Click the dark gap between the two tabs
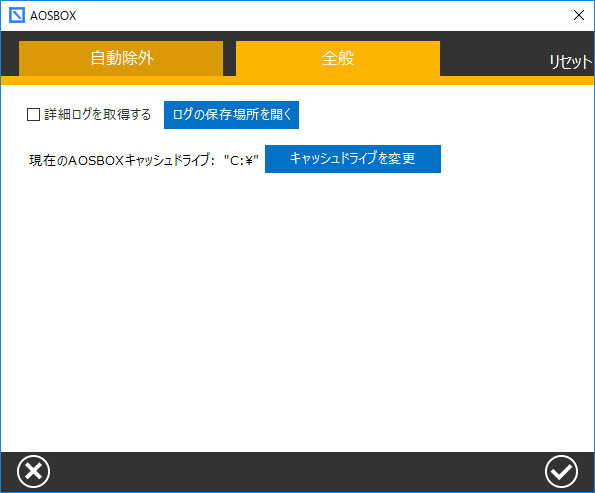The image size is (595, 493). click(230, 58)
